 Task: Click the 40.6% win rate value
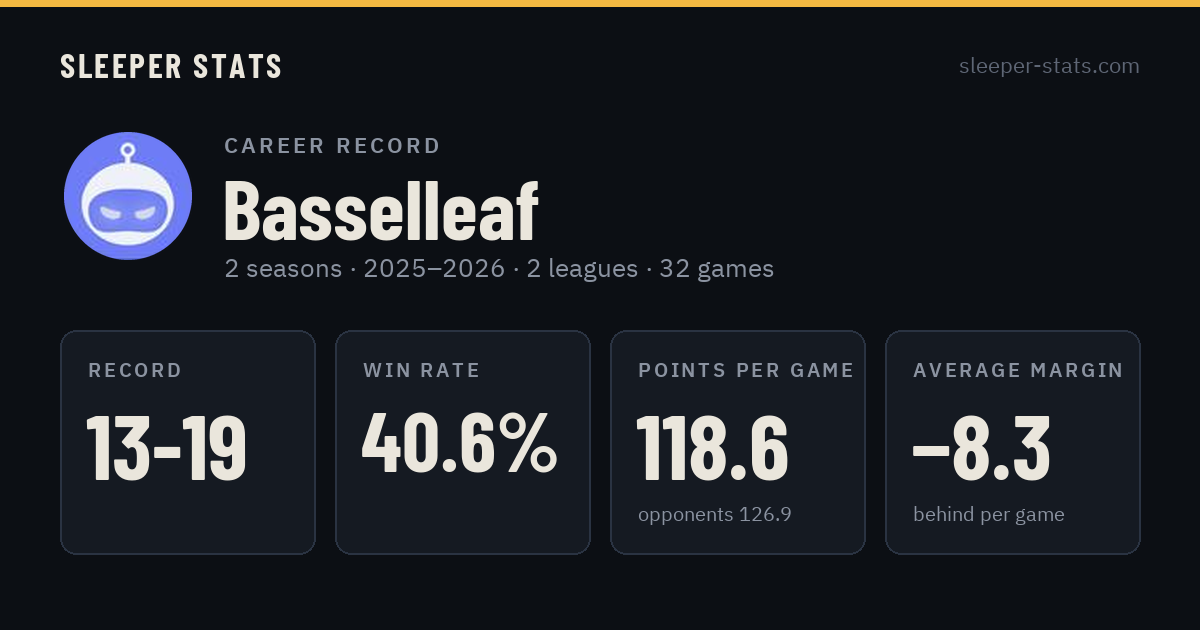(460, 444)
